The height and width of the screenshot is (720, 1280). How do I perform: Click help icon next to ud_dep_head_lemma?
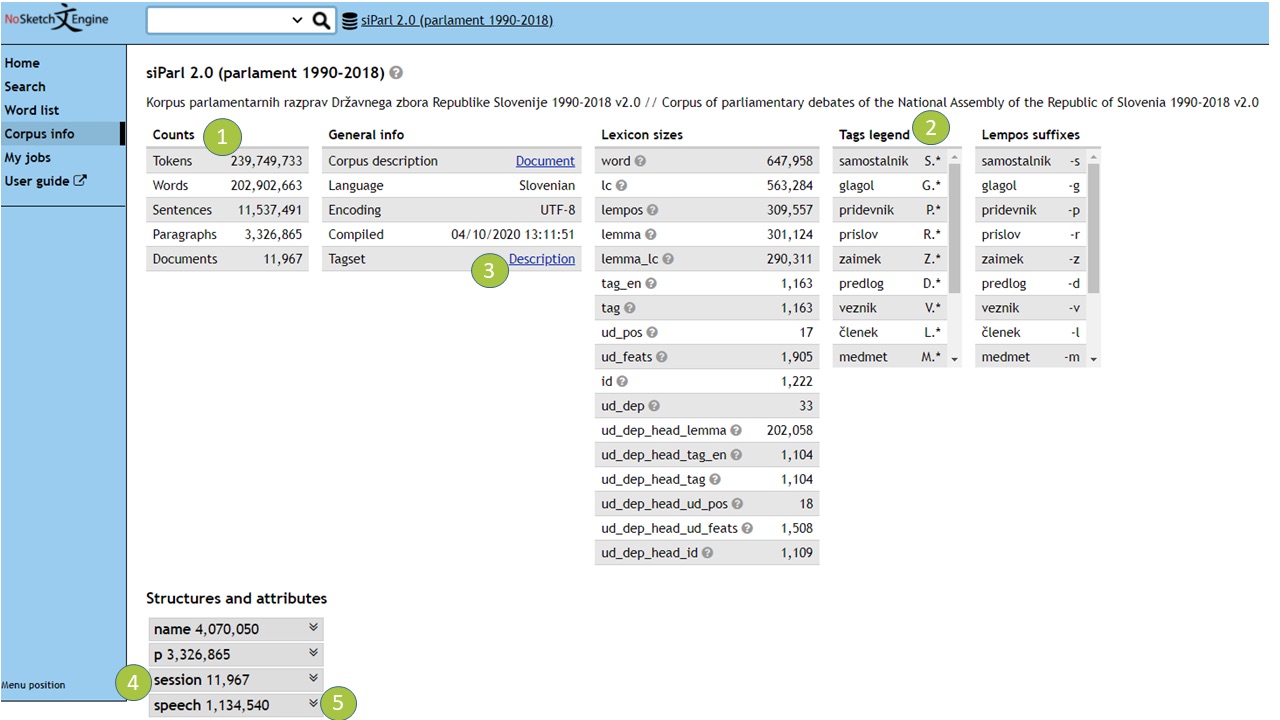click(x=736, y=430)
